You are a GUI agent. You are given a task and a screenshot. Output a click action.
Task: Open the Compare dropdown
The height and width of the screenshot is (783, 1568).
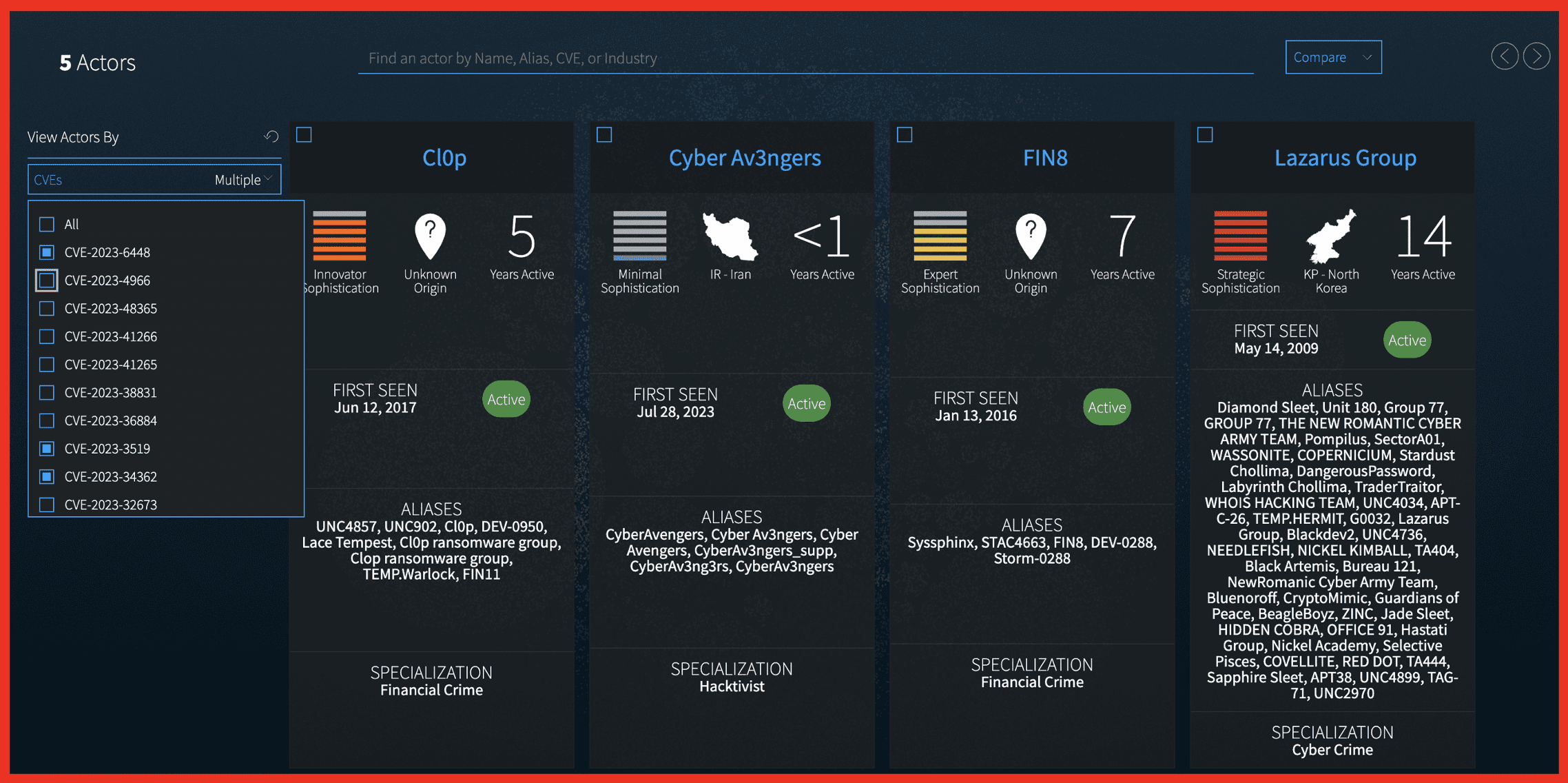coord(1332,57)
